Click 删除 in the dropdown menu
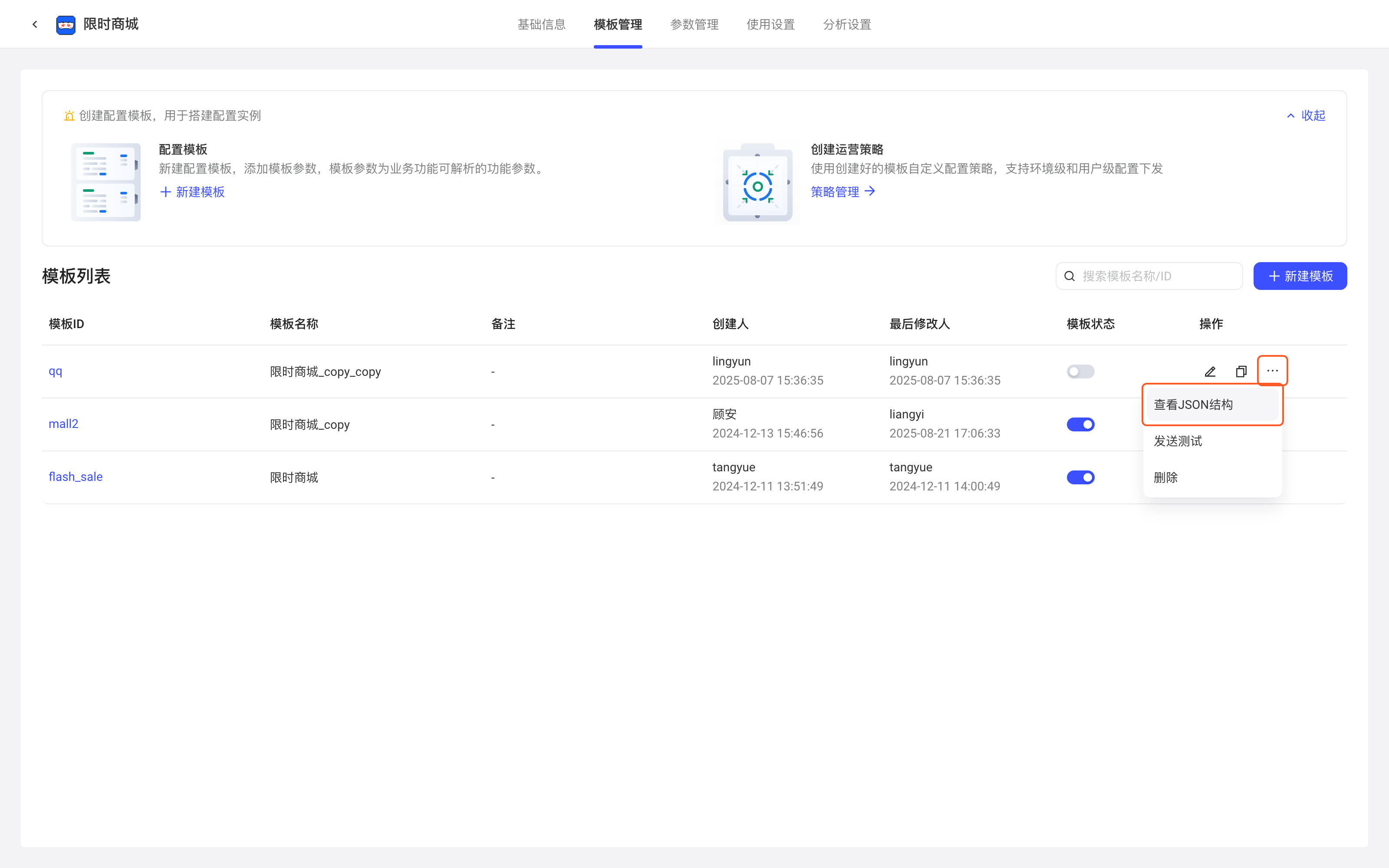The width and height of the screenshot is (1389, 868). coord(1212,477)
